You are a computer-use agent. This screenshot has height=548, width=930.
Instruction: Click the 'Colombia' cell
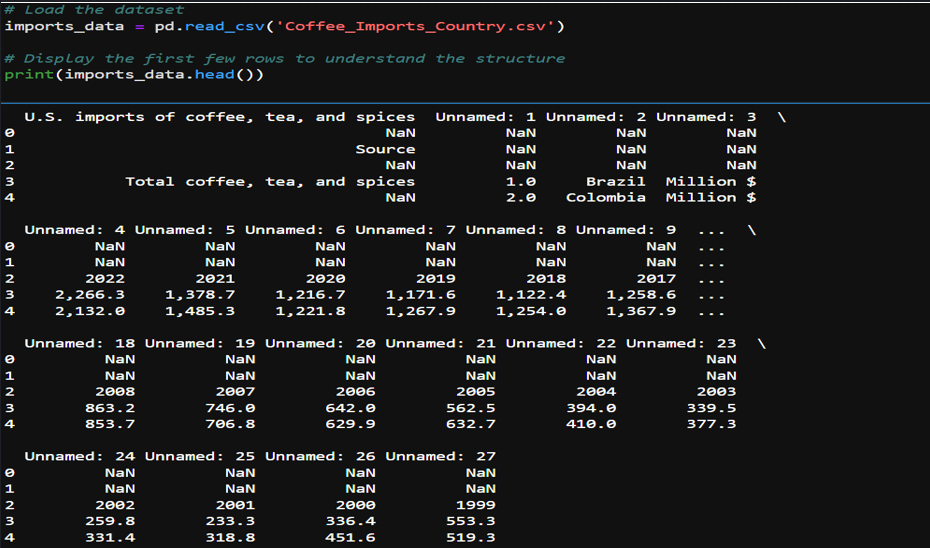pyautogui.click(x=606, y=197)
